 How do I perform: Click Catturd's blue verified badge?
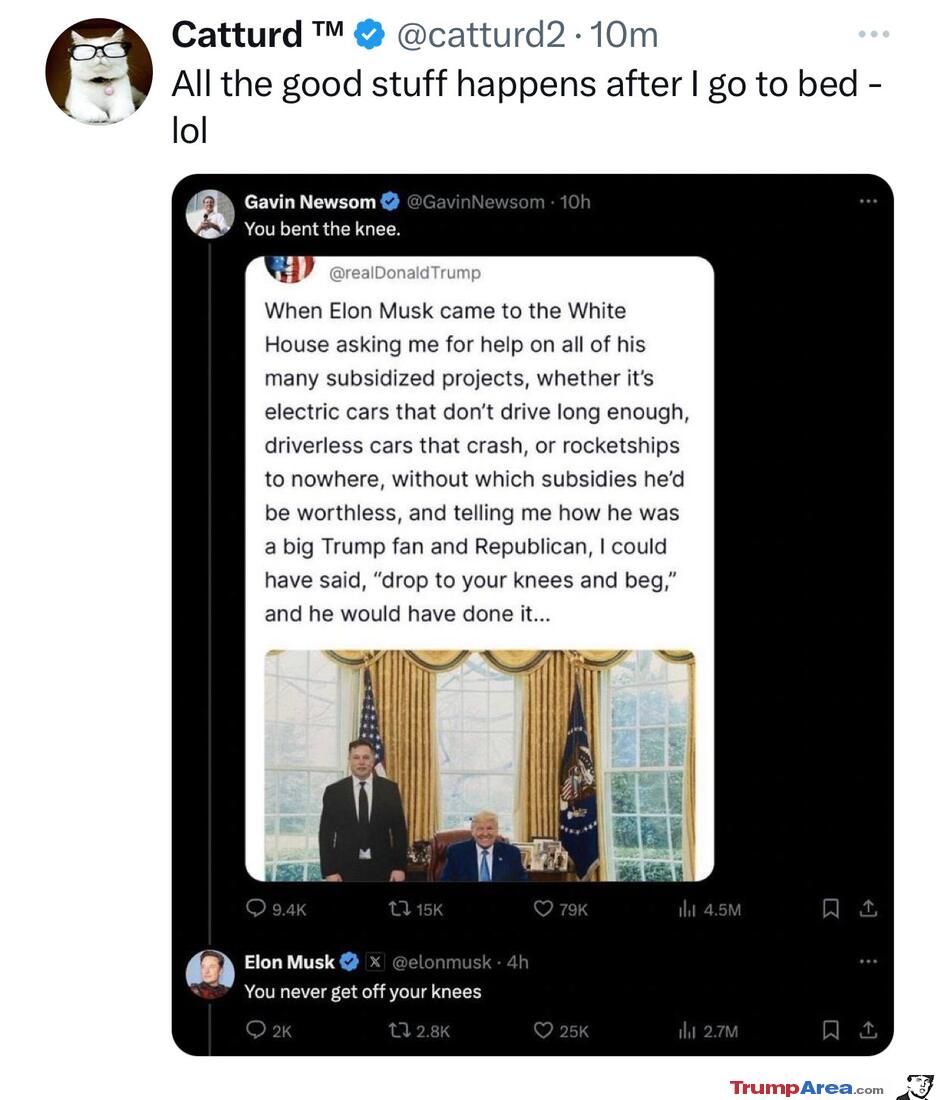369,34
